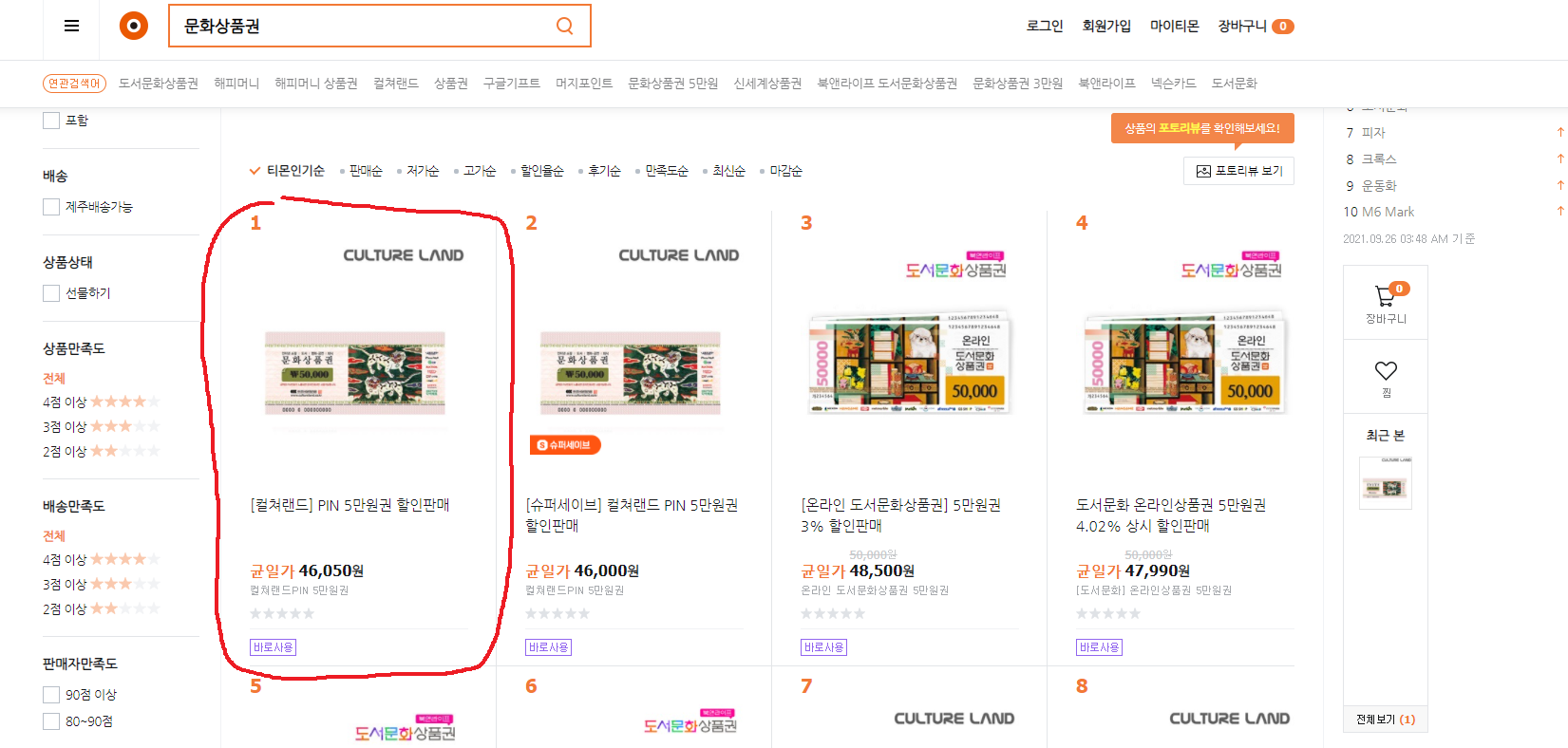This screenshot has height=748, width=1568.
Task: Sort by 후기순
Action: pos(604,171)
